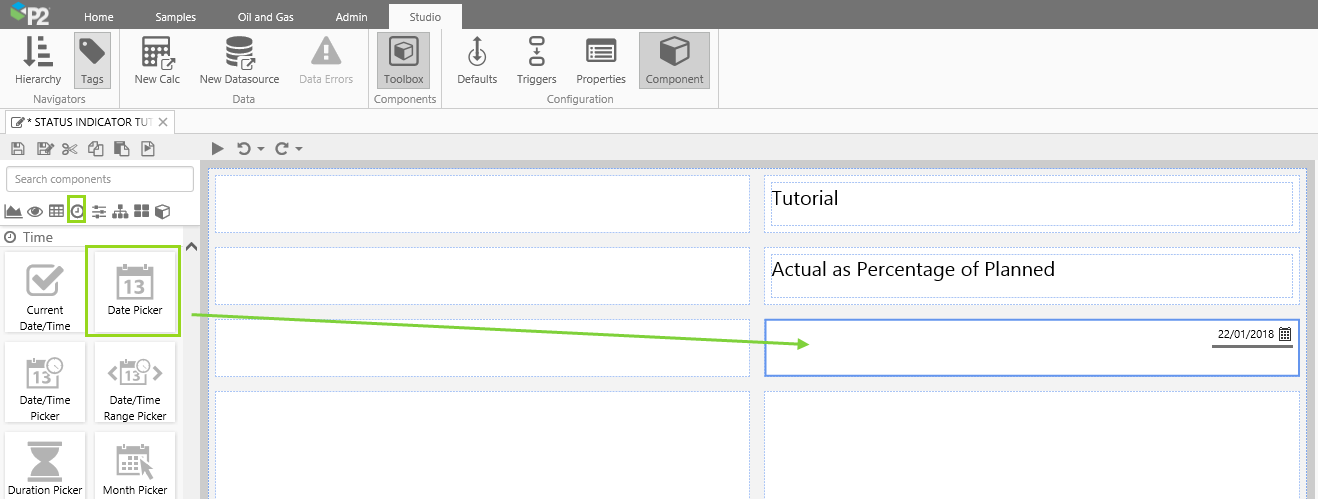Create a New Calc

pos(157,60)
